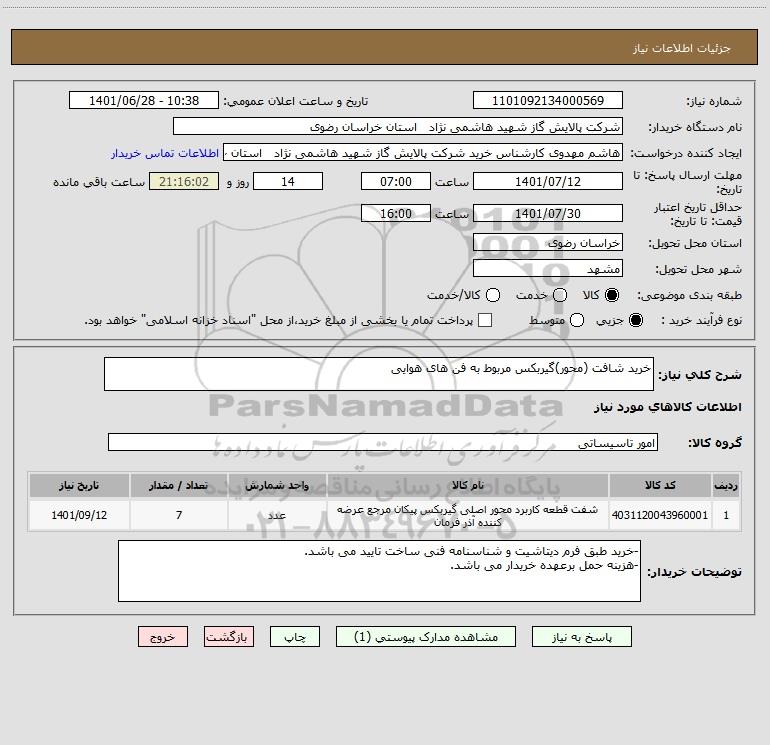Click the announcement date field 1401/06/28 - 10:38
This screenshot has width=770, height=745.
(144, 100)
